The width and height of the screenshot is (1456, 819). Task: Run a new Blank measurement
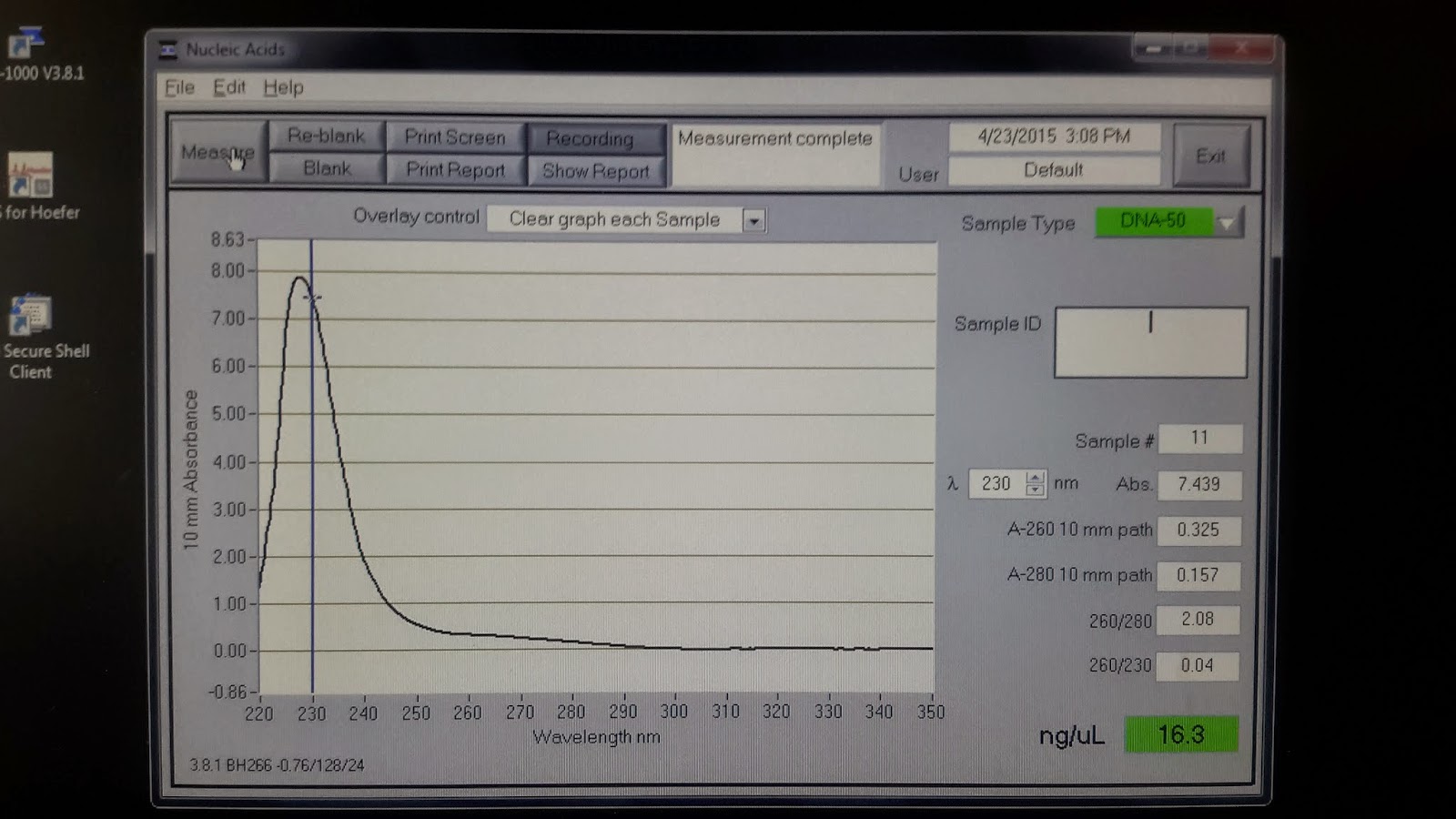coord(325,167)
